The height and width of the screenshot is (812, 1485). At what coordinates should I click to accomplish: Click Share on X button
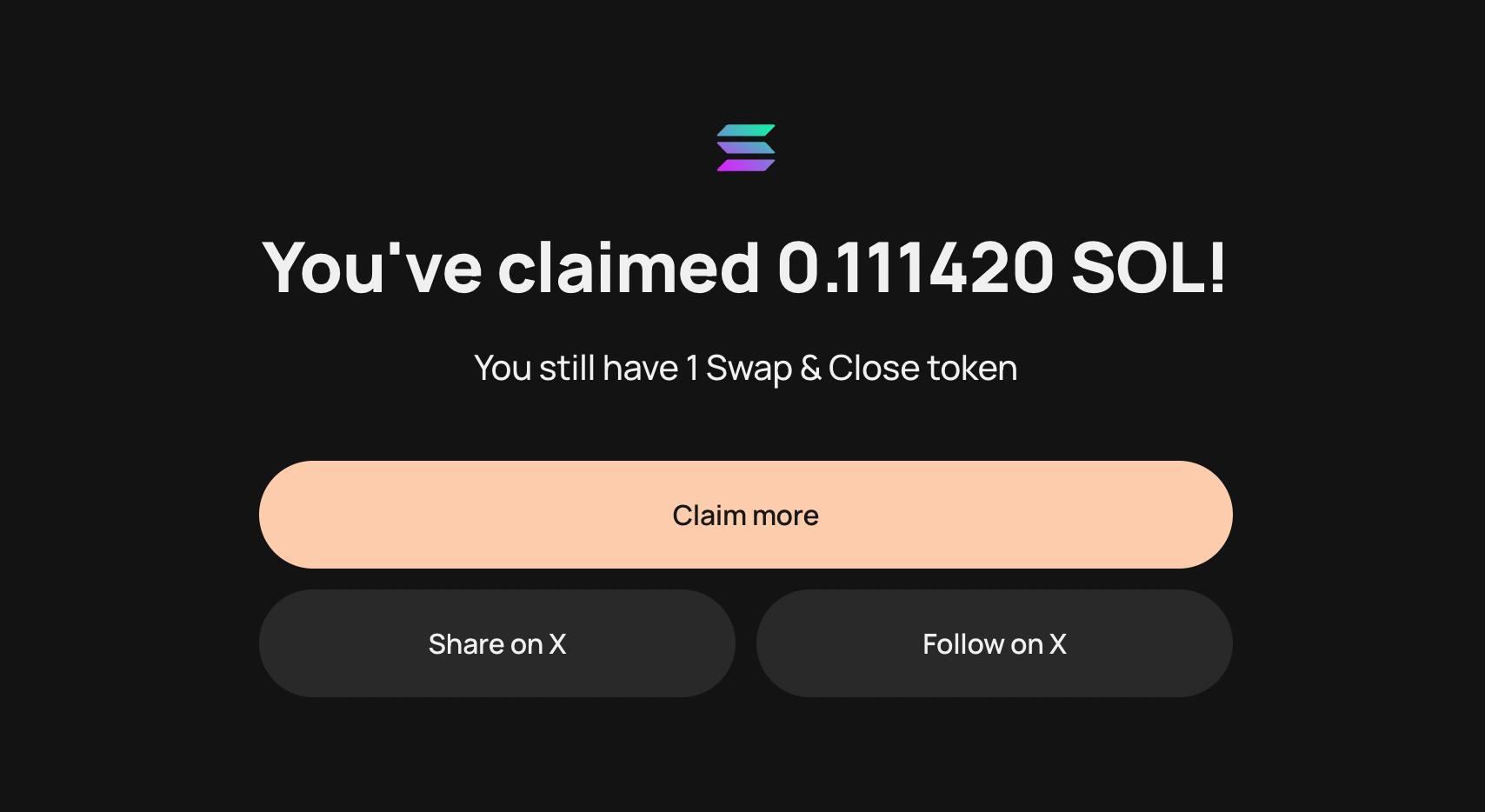[497, 643]
